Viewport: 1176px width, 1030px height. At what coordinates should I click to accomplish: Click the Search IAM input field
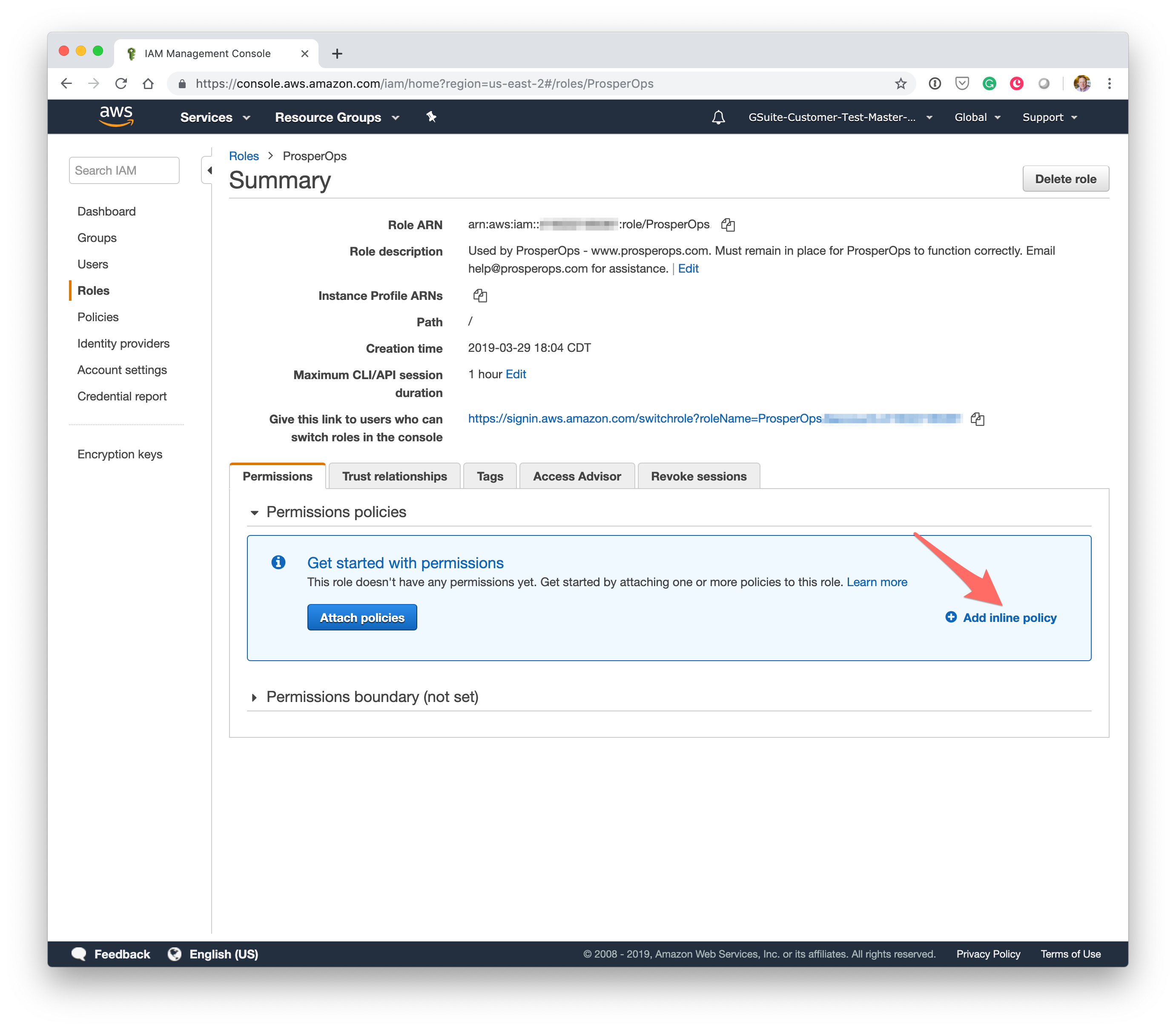123,170
